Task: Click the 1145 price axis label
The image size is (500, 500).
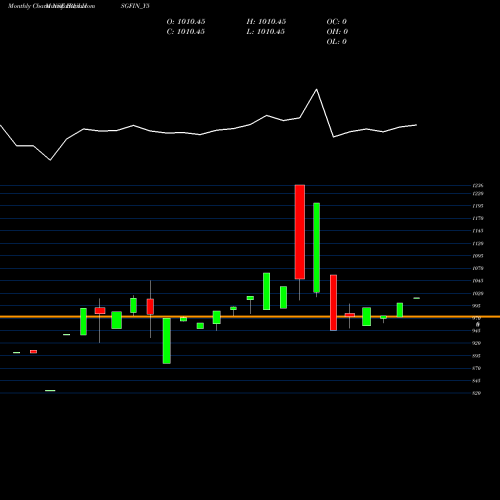Action: point(478,231)
